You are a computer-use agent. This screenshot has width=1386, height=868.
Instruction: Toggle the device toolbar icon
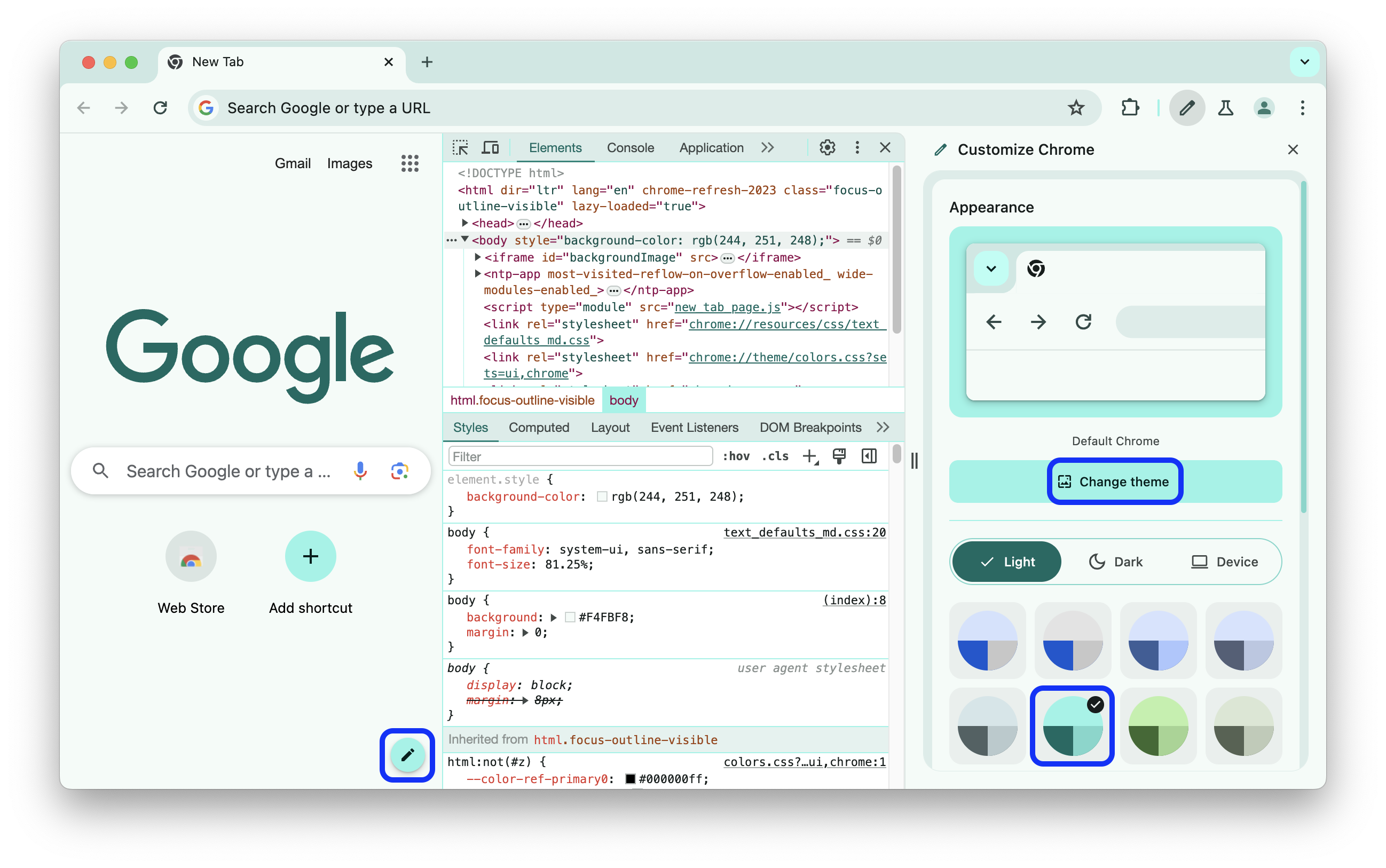point(490,148)
